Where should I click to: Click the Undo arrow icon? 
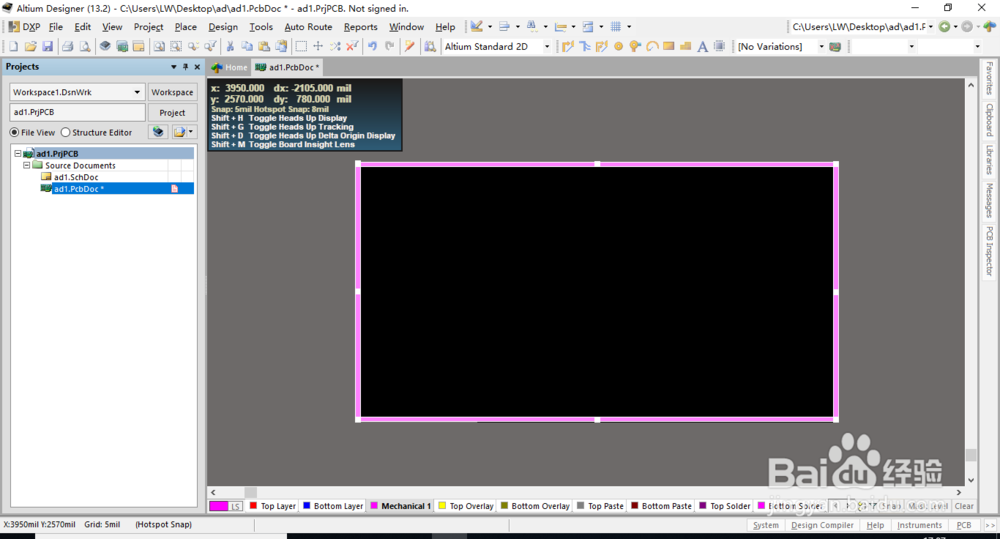pyautogui.click(x=372, y=47)
